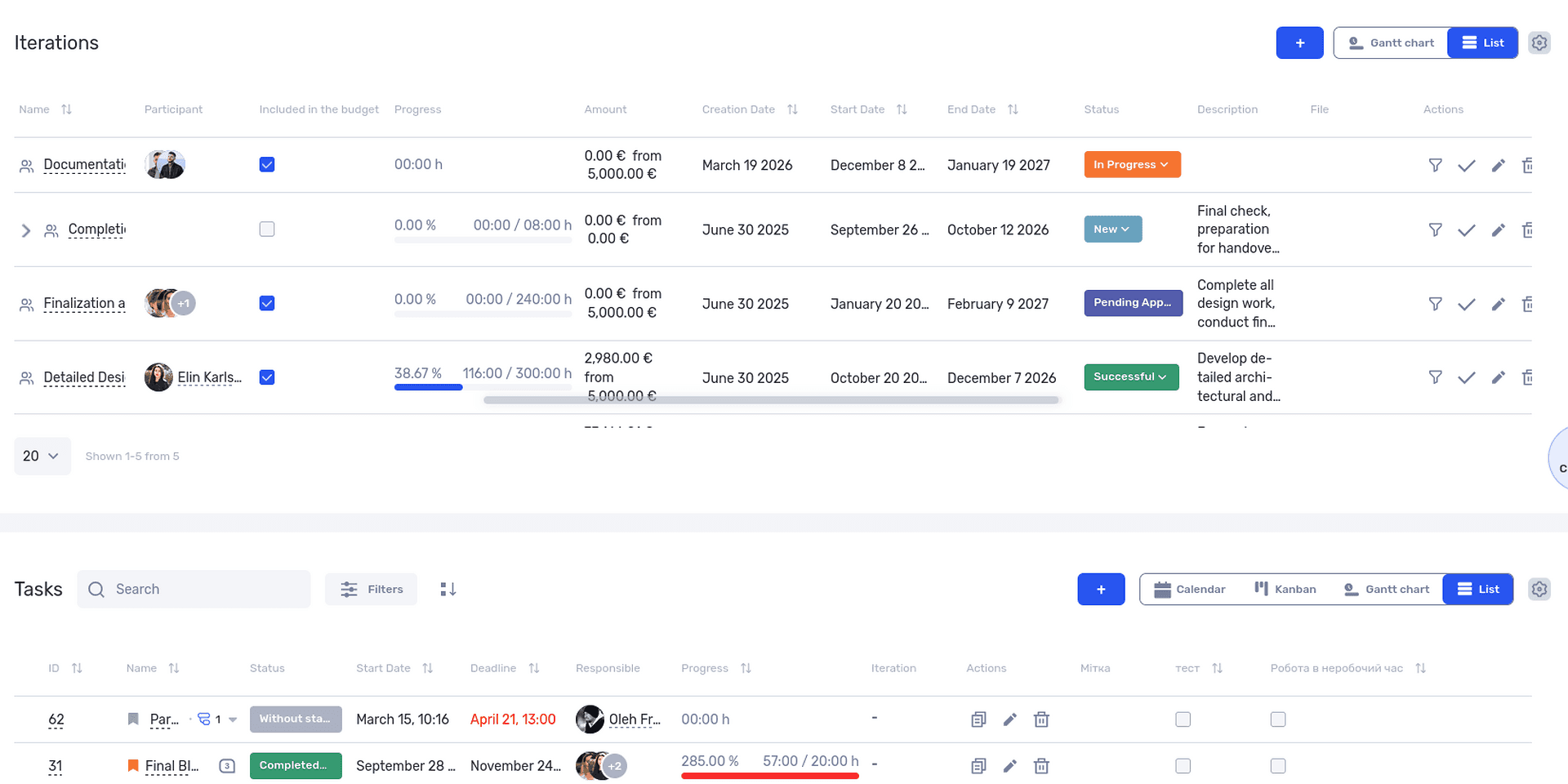
Task: Duplicate task 31
Action: [978, 766]
